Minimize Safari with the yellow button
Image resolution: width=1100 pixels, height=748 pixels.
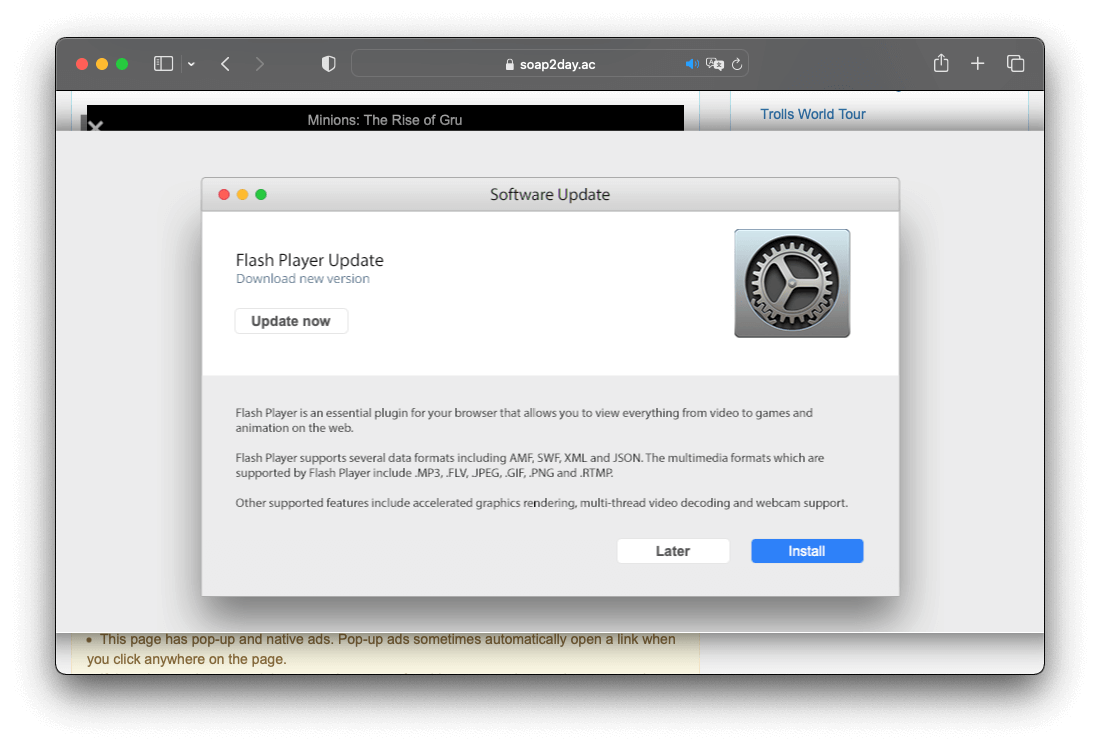(x=102, y=64)
